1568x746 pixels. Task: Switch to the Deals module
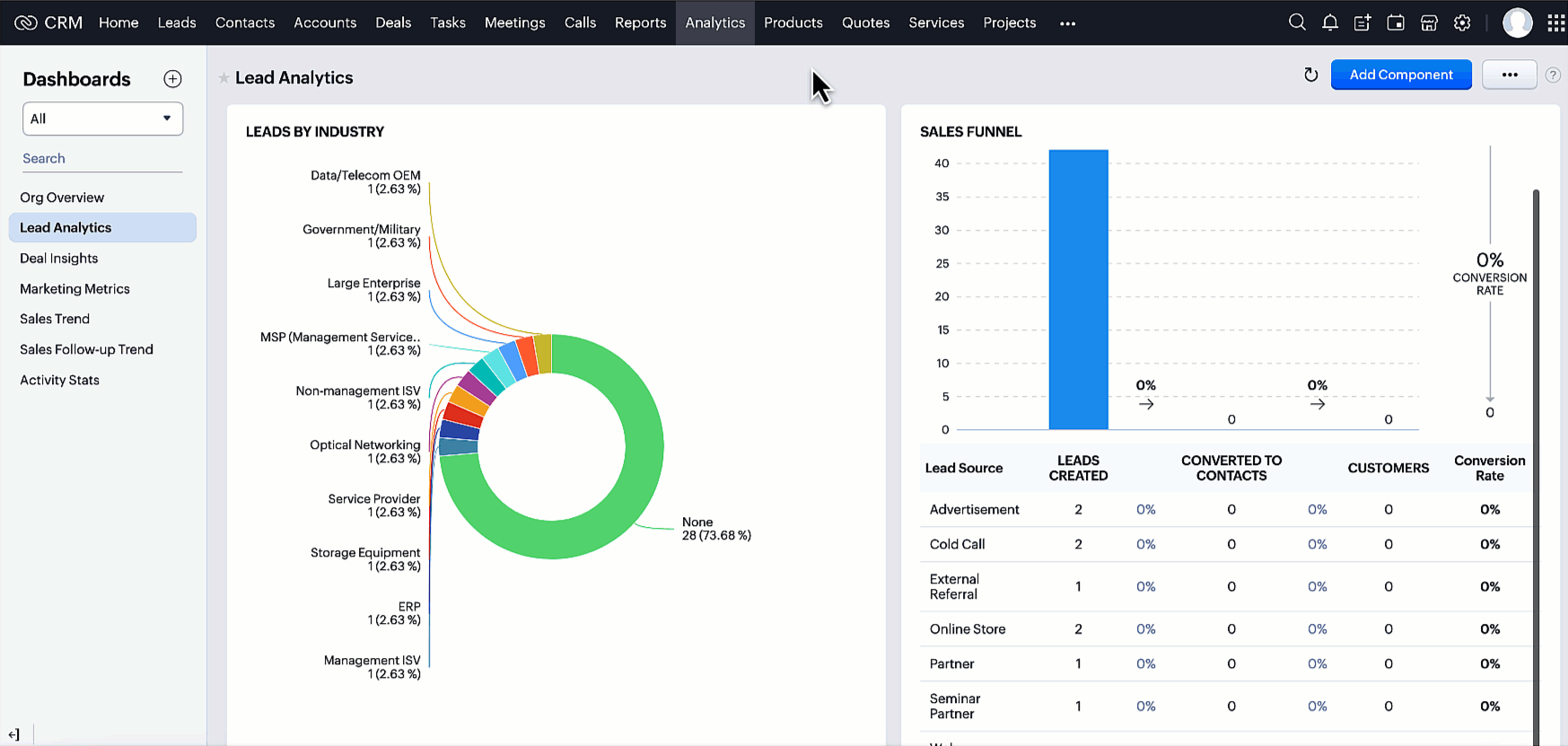pyautogui.click(x=393, y=22)
